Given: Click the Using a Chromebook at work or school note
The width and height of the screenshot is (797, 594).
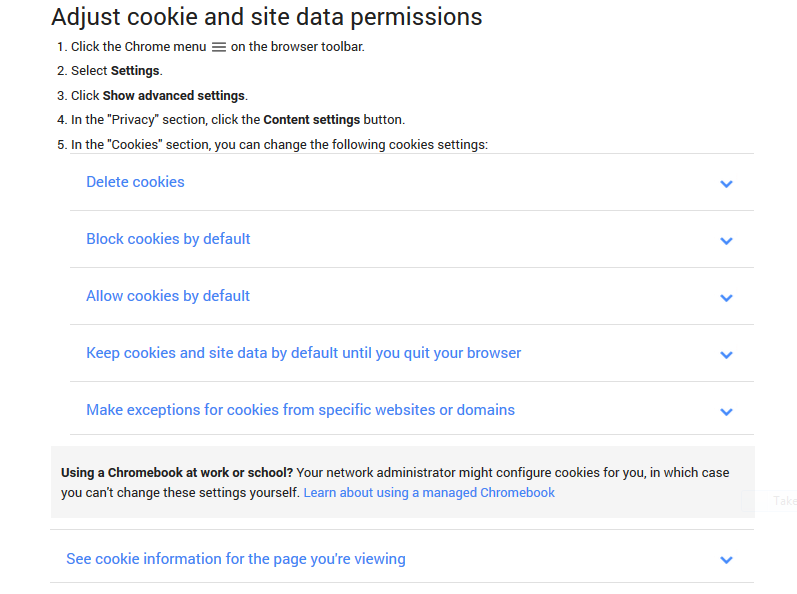Looking at the screenshot, I should (x=403, y=482).
